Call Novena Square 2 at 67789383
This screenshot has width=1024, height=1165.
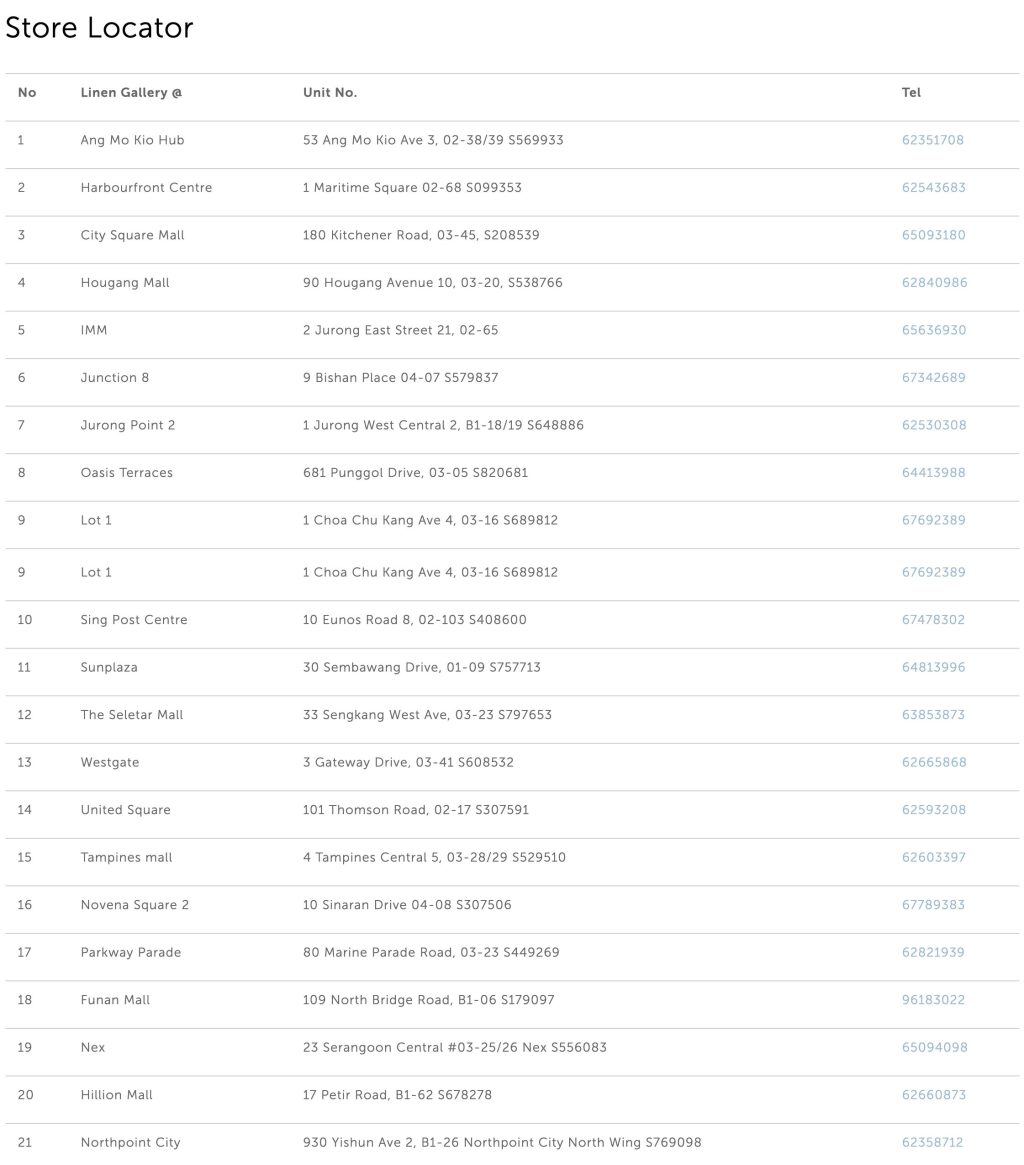pos(933,905)
